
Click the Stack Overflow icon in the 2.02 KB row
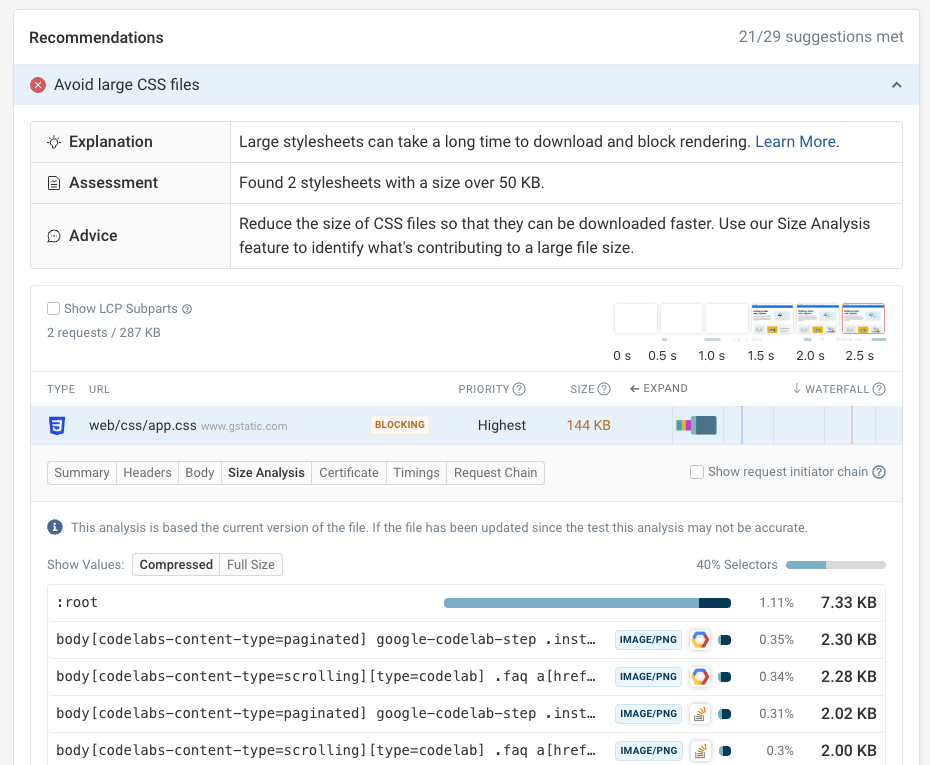coord(701,713)
